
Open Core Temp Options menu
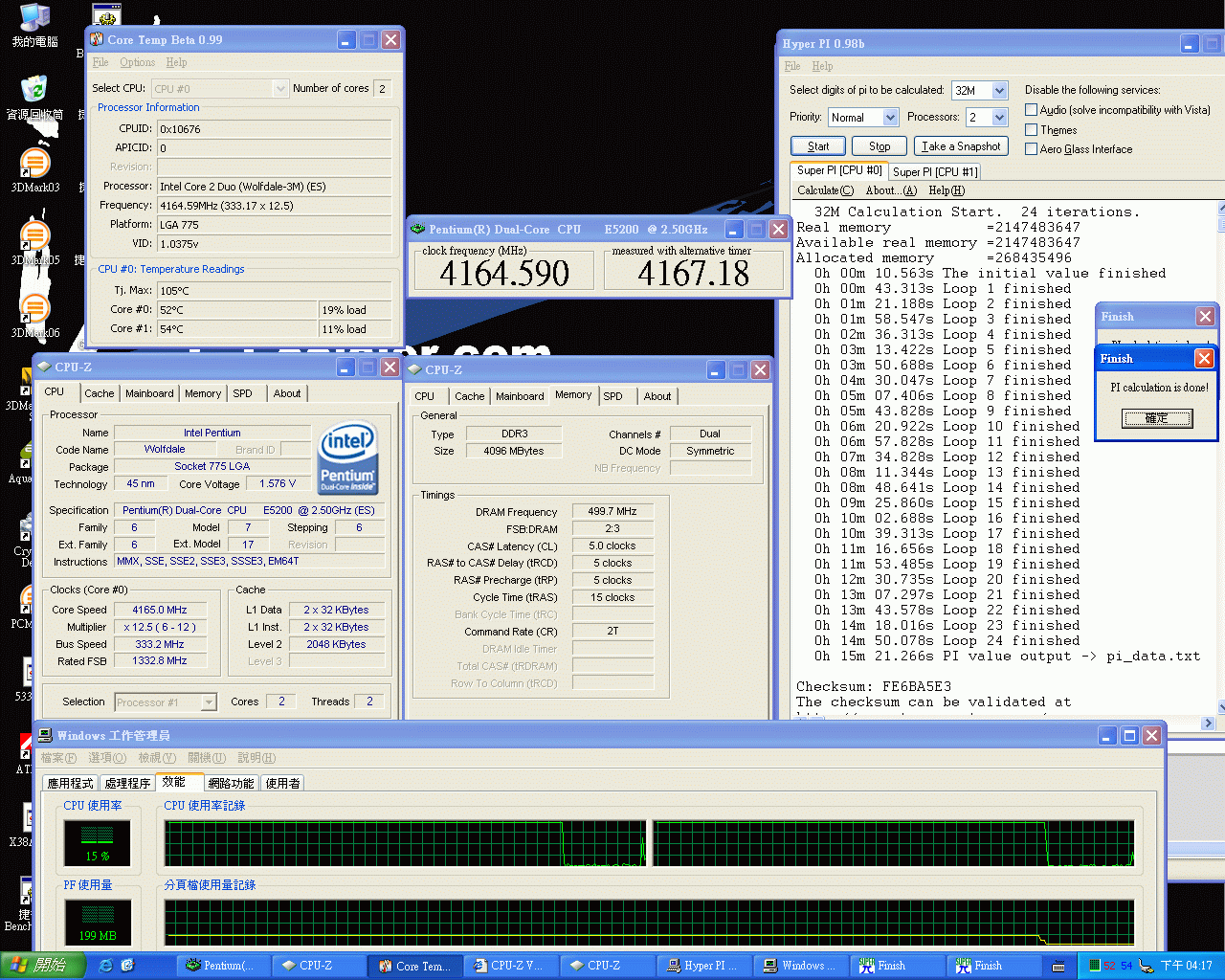(138, 62)
